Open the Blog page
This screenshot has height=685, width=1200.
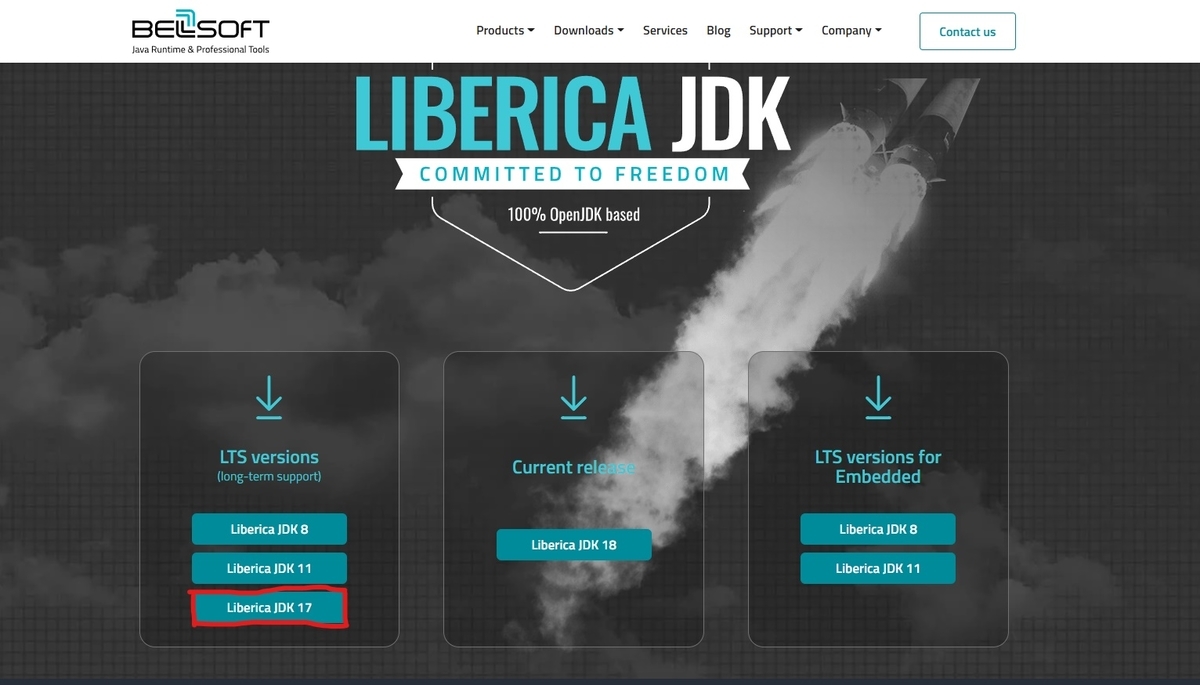pyautogui.click(x=718, y=31)
